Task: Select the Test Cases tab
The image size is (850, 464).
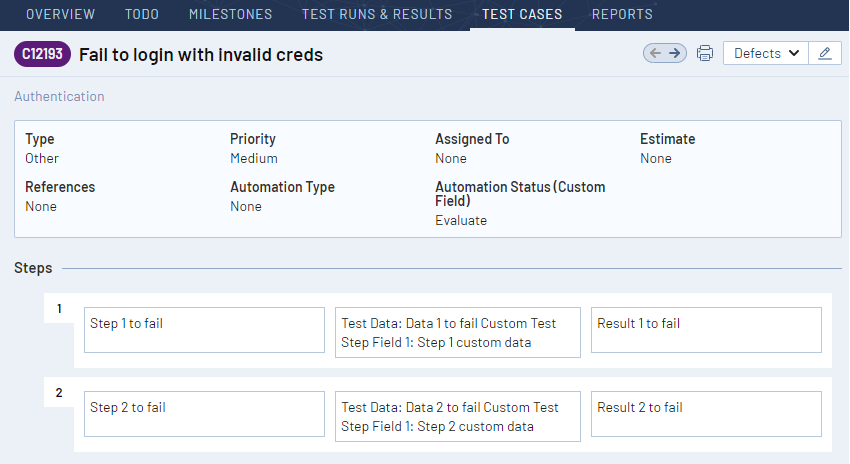Action: [522, 14]
